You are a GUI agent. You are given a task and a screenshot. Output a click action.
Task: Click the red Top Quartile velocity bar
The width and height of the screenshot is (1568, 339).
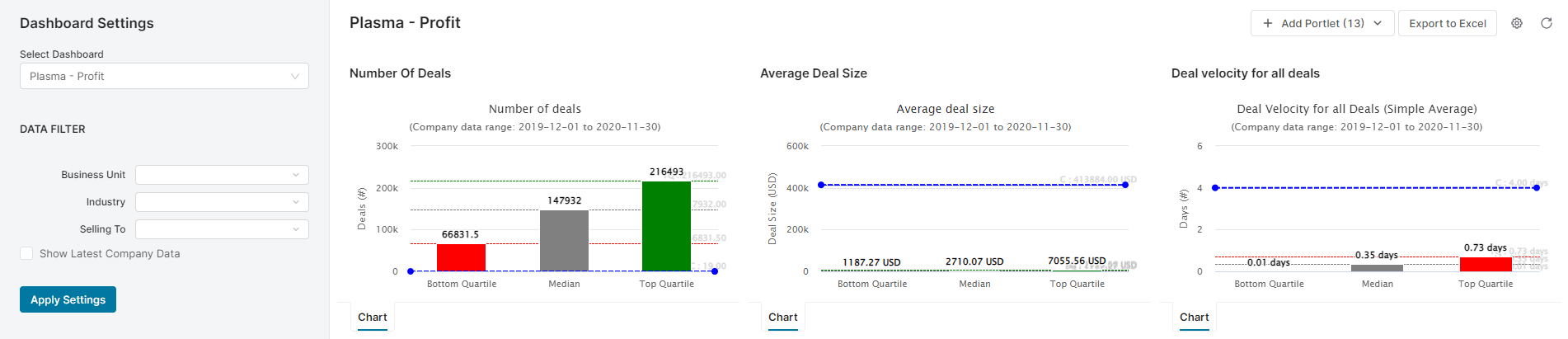pyautogui.click(x=1486, y=264)
